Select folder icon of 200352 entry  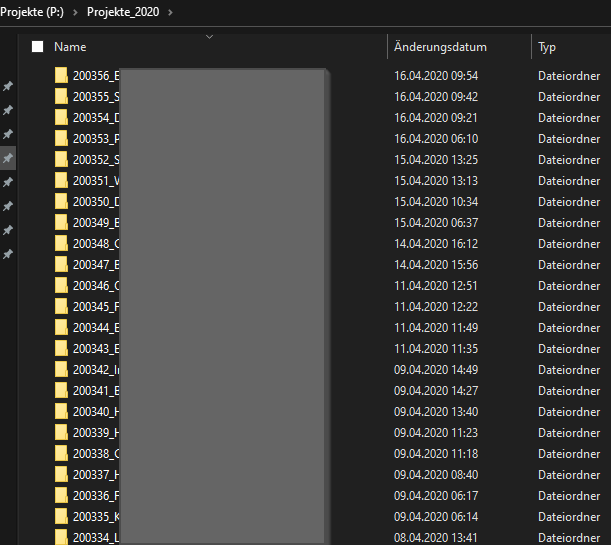pyautogui.click(x=61, y=159)
